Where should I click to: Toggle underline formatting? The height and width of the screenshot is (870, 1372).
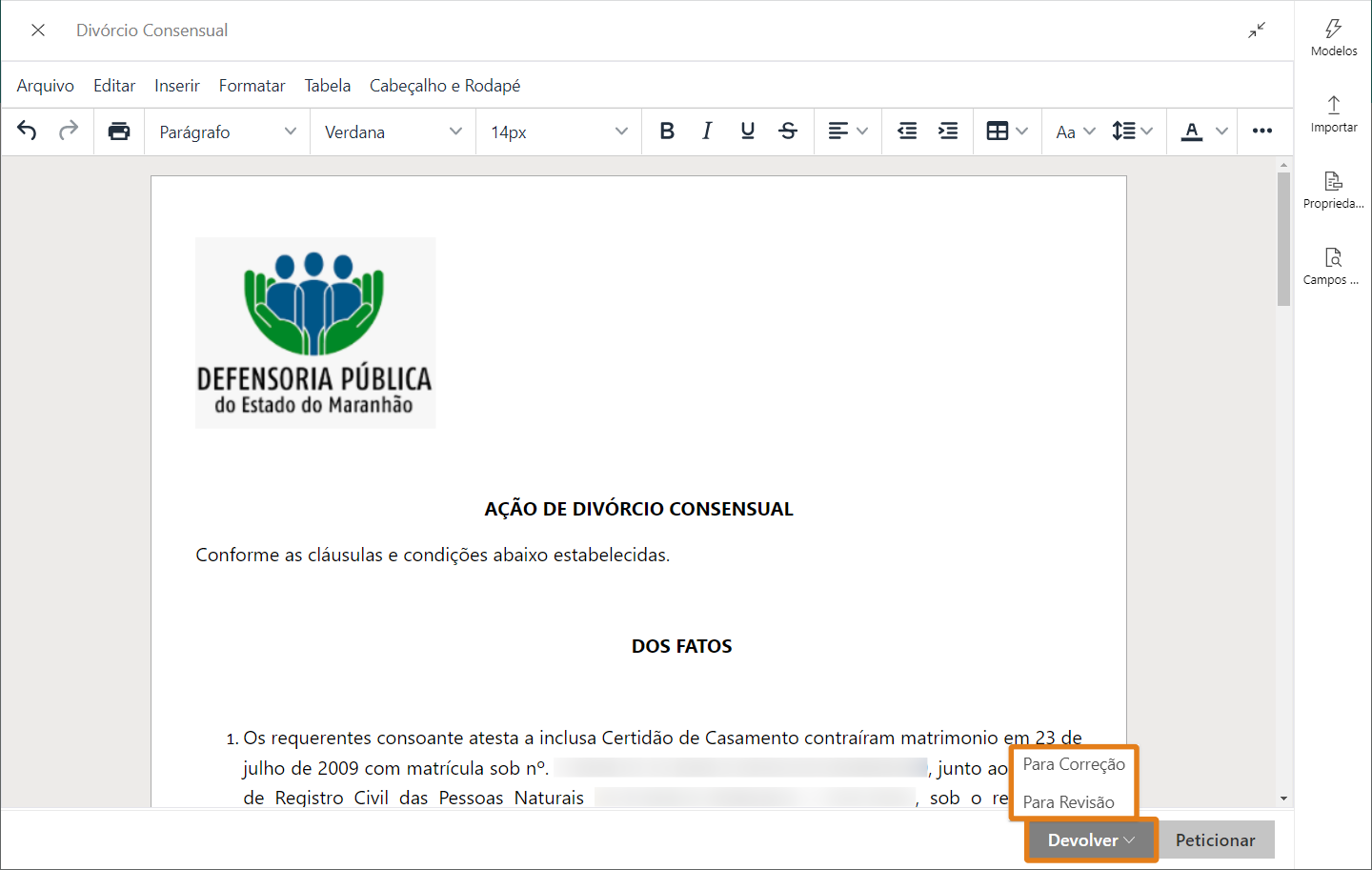pyautogui.click(x=748, y=132)
